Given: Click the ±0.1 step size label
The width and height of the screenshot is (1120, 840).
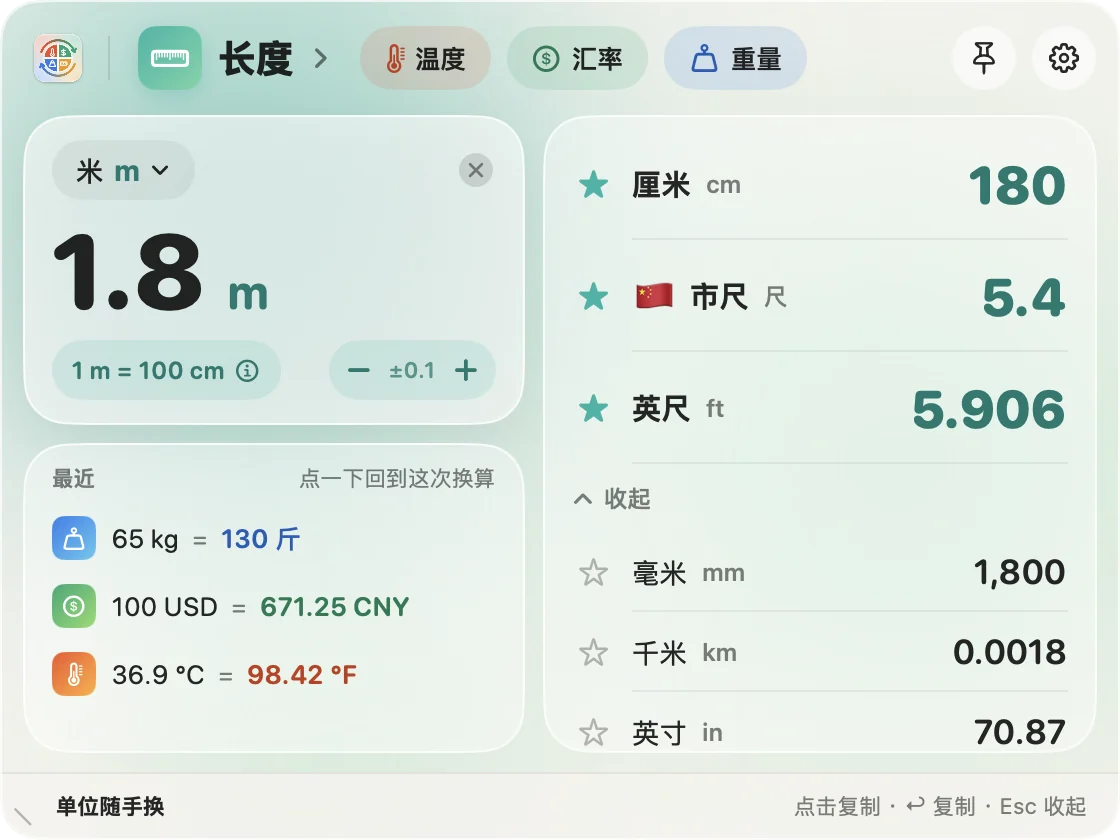Looking at the screenshot, I should [412, 370].
